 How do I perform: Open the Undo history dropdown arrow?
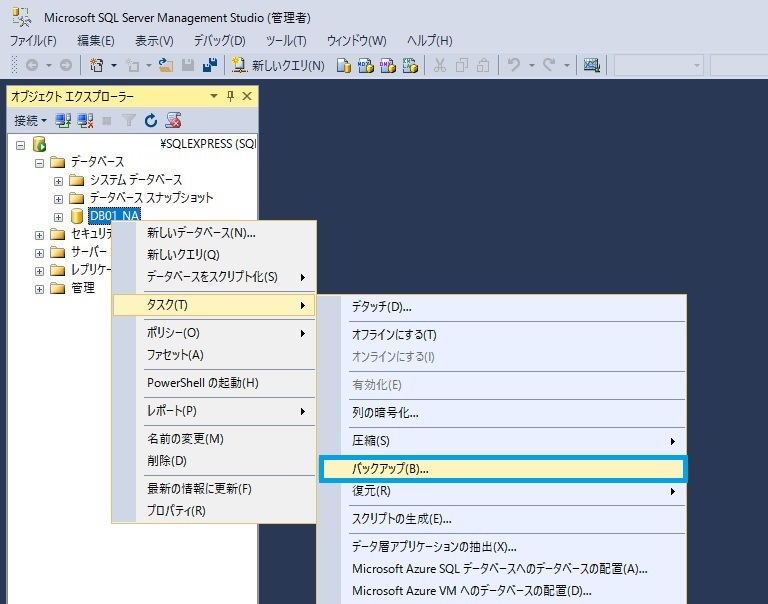(531, 65)
